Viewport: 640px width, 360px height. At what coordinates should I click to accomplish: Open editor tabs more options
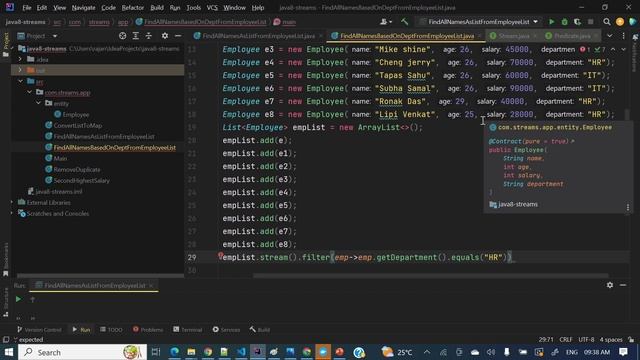(x=623, y=36)
